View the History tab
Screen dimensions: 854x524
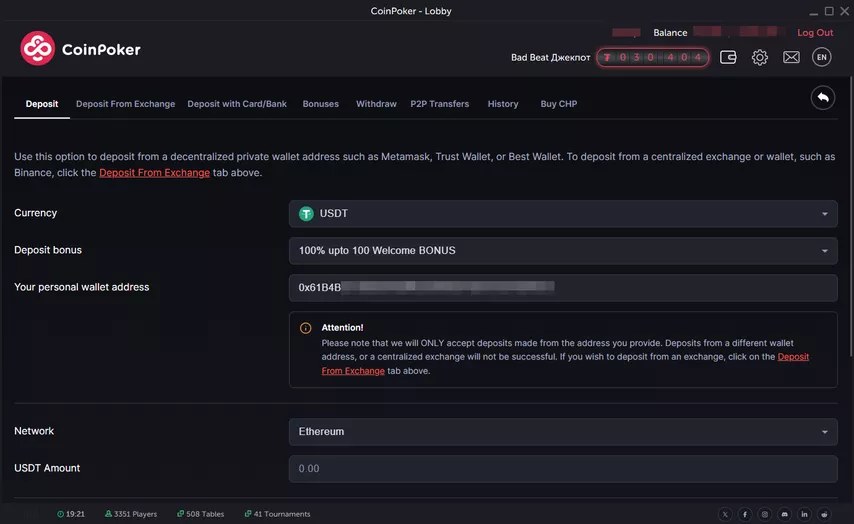click(x=503, y=103)
